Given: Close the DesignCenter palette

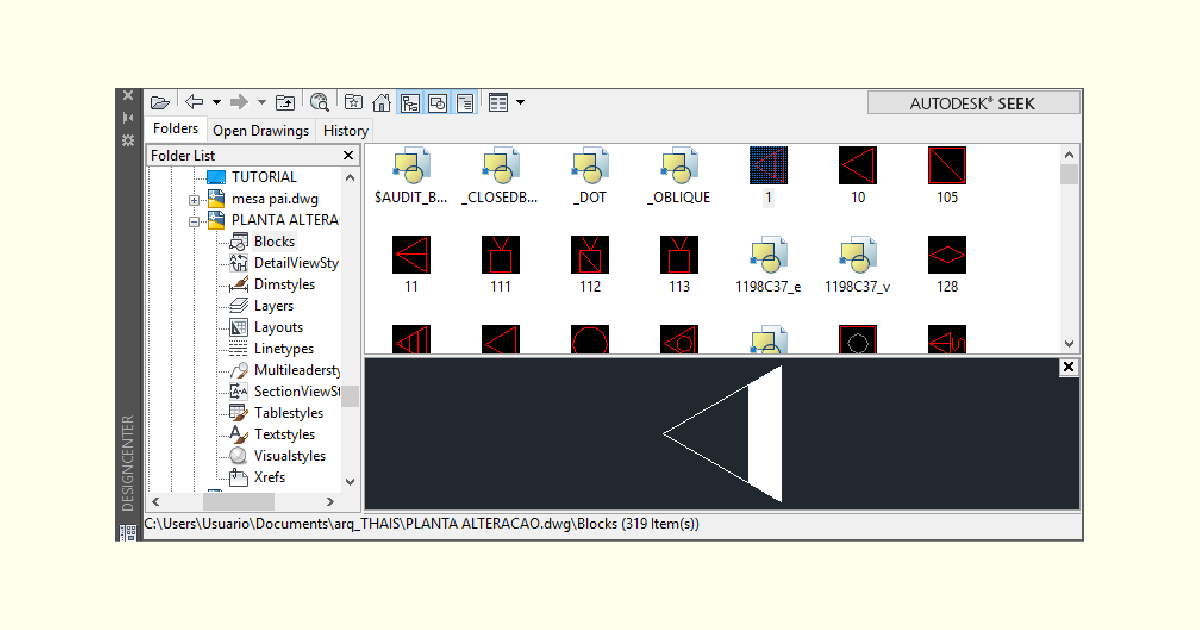Looking at the screenshot, I should [128, 96].
